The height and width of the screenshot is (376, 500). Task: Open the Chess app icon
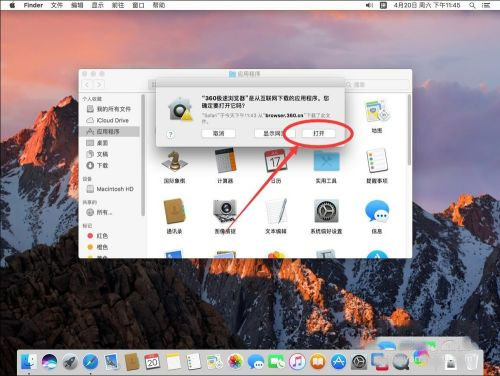174,161
